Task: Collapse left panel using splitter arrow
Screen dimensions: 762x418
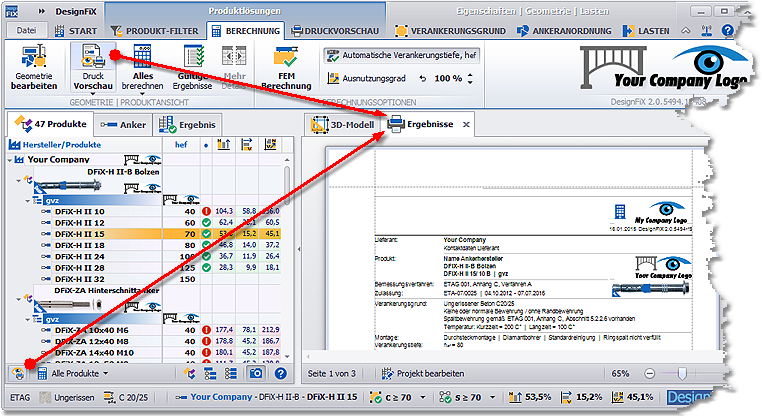Action: (298, 249)
